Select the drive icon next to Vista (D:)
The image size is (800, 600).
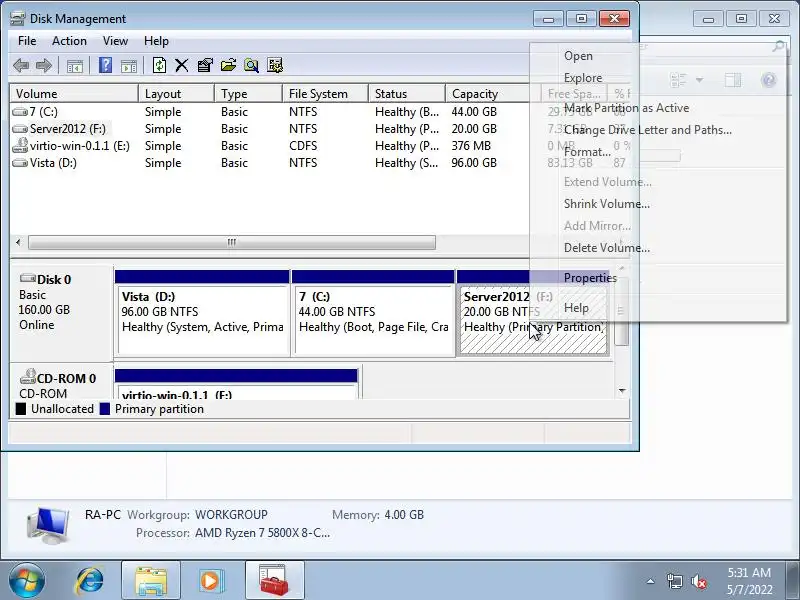point(20,163)
